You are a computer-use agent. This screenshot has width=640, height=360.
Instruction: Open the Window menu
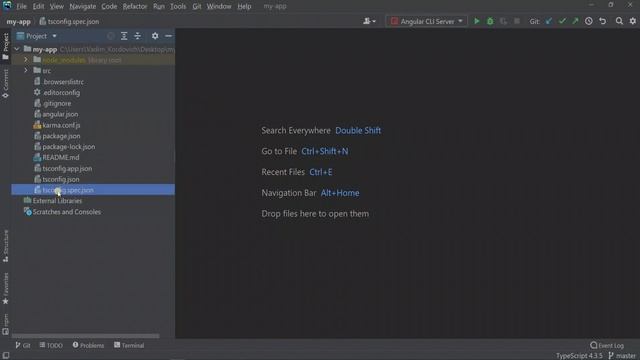pyautogui.click(x=219, y=7)
